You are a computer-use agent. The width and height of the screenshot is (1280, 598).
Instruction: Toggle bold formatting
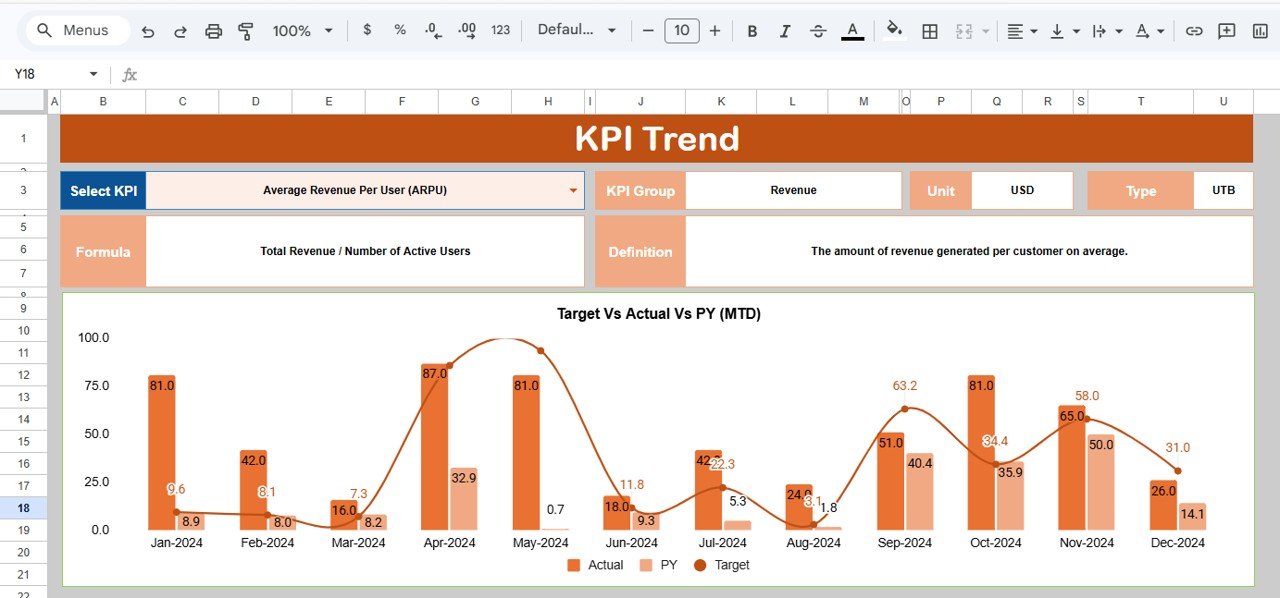[752, 31]
